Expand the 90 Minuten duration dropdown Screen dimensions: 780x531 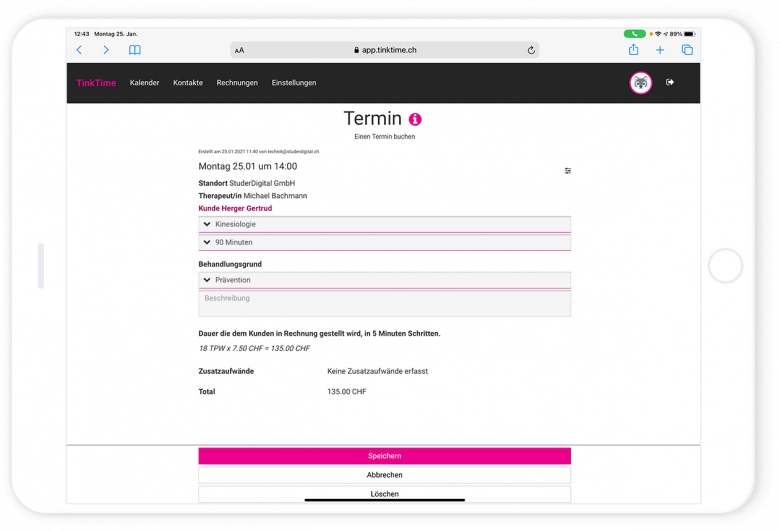[384, 242]
